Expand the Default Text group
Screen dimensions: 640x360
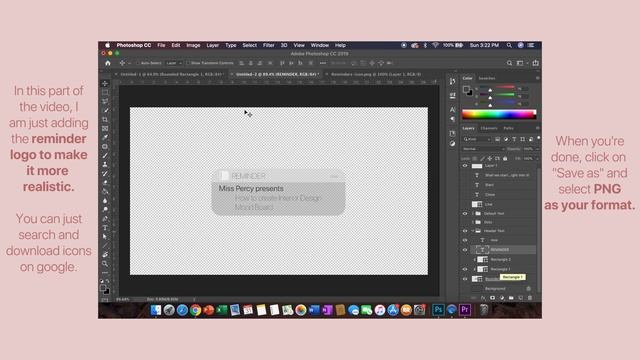point(473,213)
